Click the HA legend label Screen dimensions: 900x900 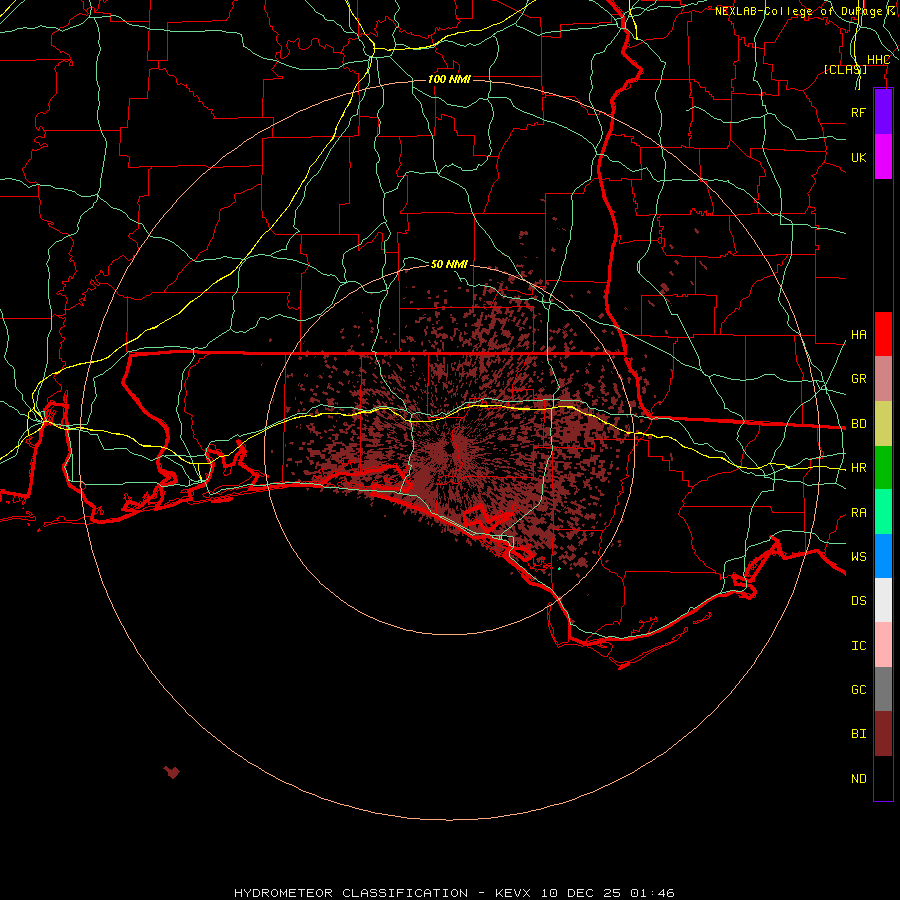[x=858, y=335]
